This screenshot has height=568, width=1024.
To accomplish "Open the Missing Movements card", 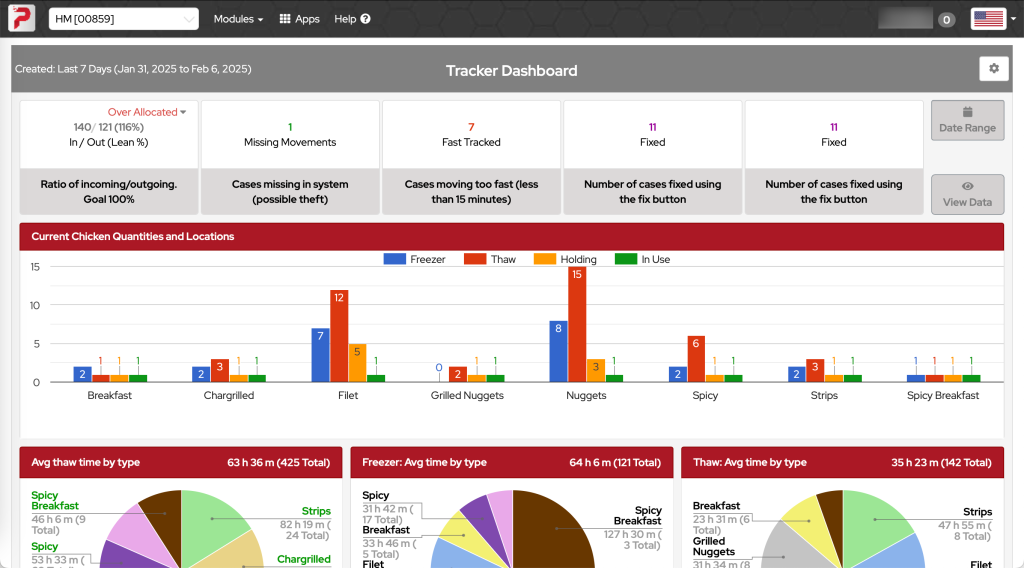I will click(x=290, y=157).
